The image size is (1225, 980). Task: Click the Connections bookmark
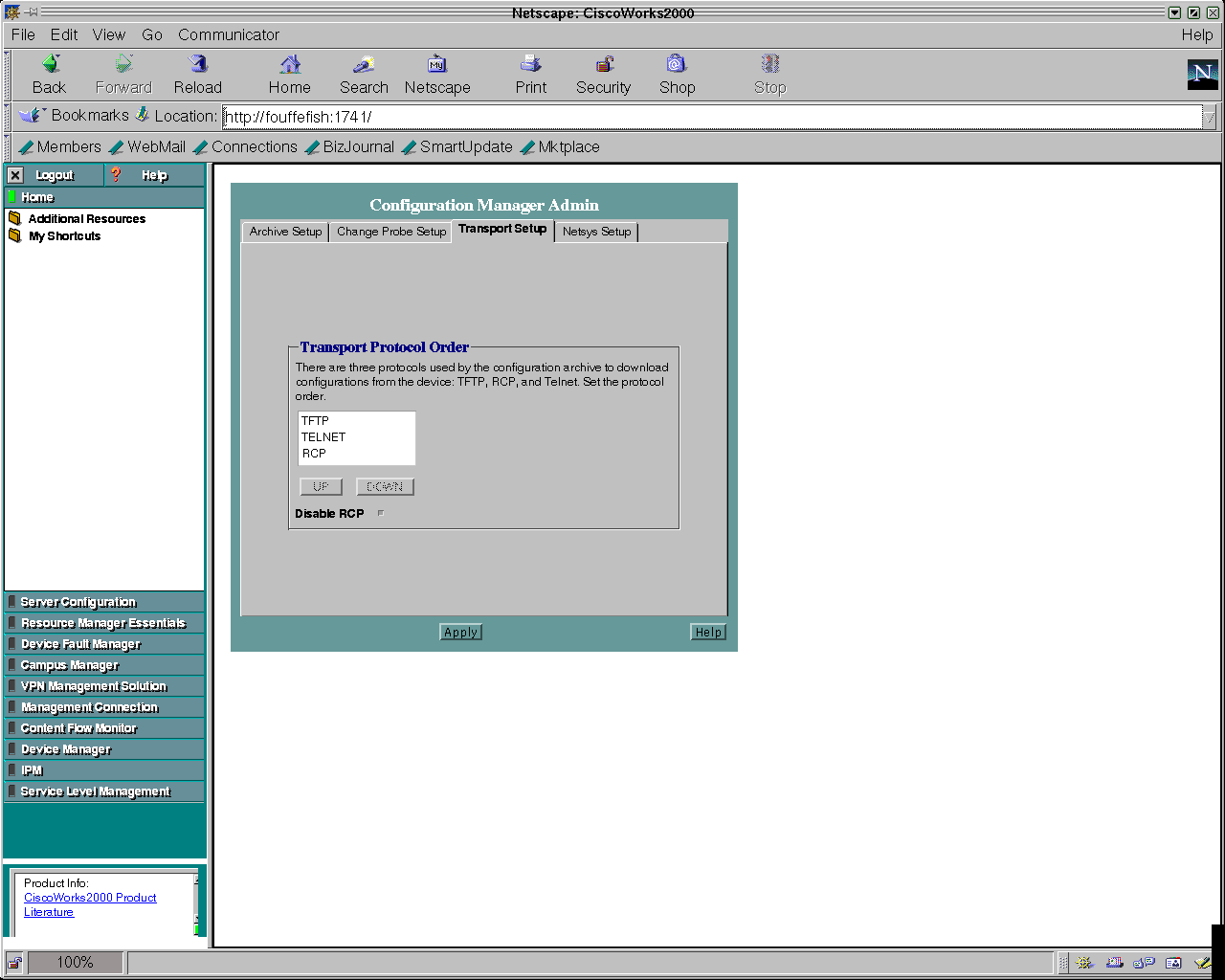point(245,146)
